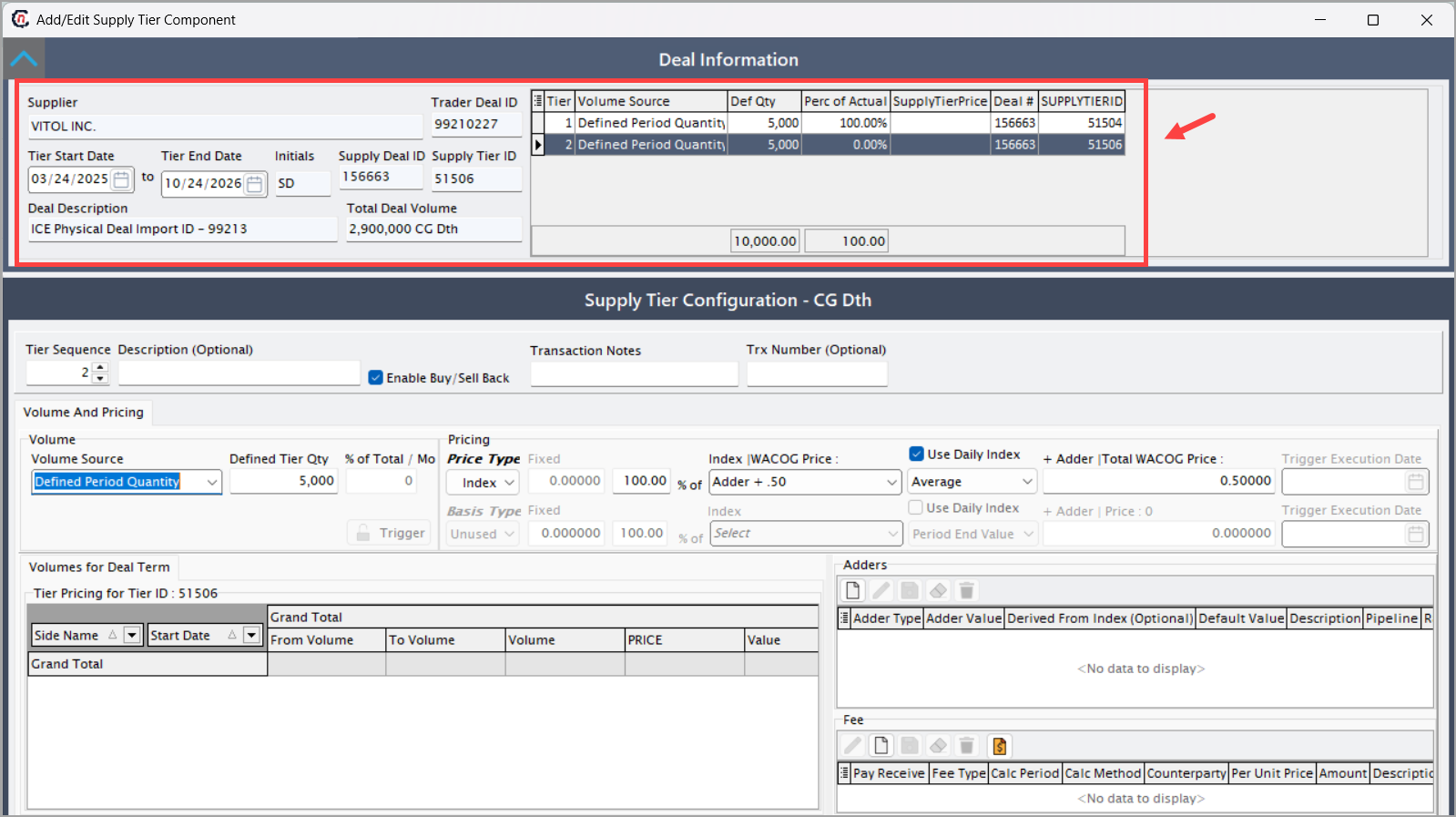This screenshot has width=1456, height=817.
Task: Click the Calc Method column header
Action: coord(1103,773)
